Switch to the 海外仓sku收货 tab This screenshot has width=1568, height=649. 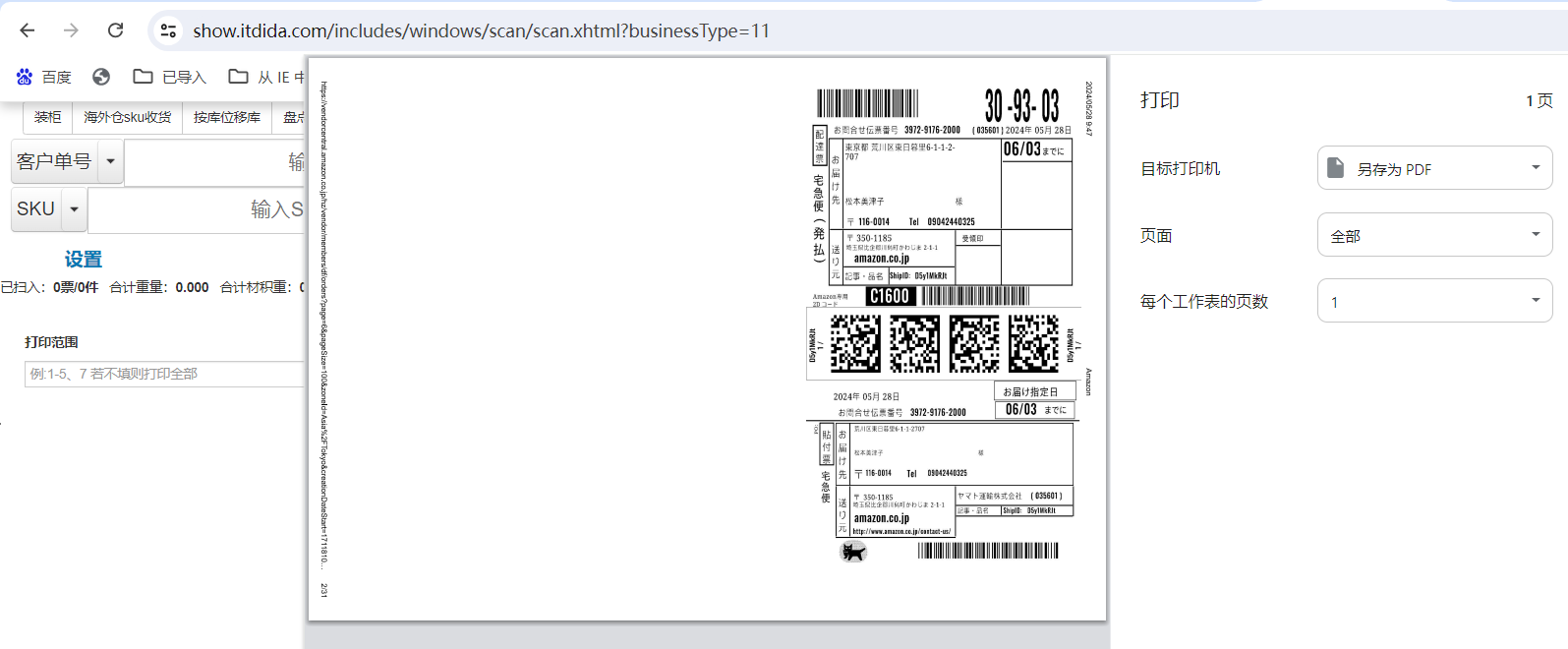point(128,117)
